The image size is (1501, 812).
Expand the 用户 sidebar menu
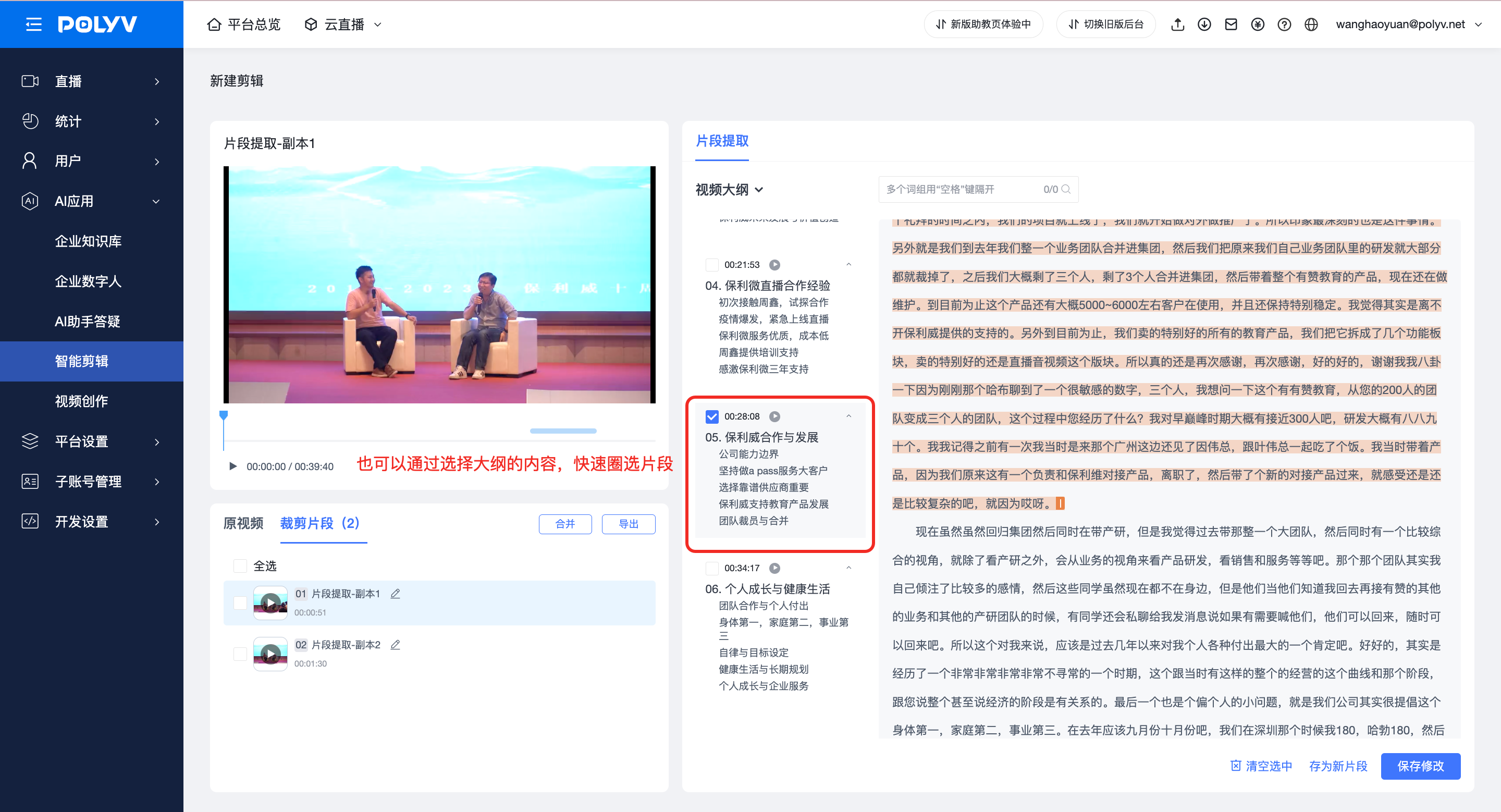click(157, 162)
